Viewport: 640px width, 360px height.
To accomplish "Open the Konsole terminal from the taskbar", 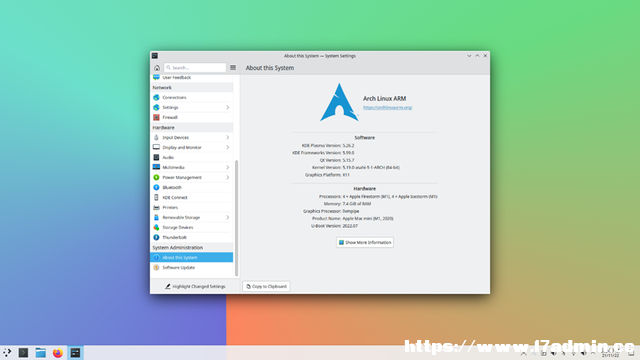I will pyautogui.click(x=23, y=353).
